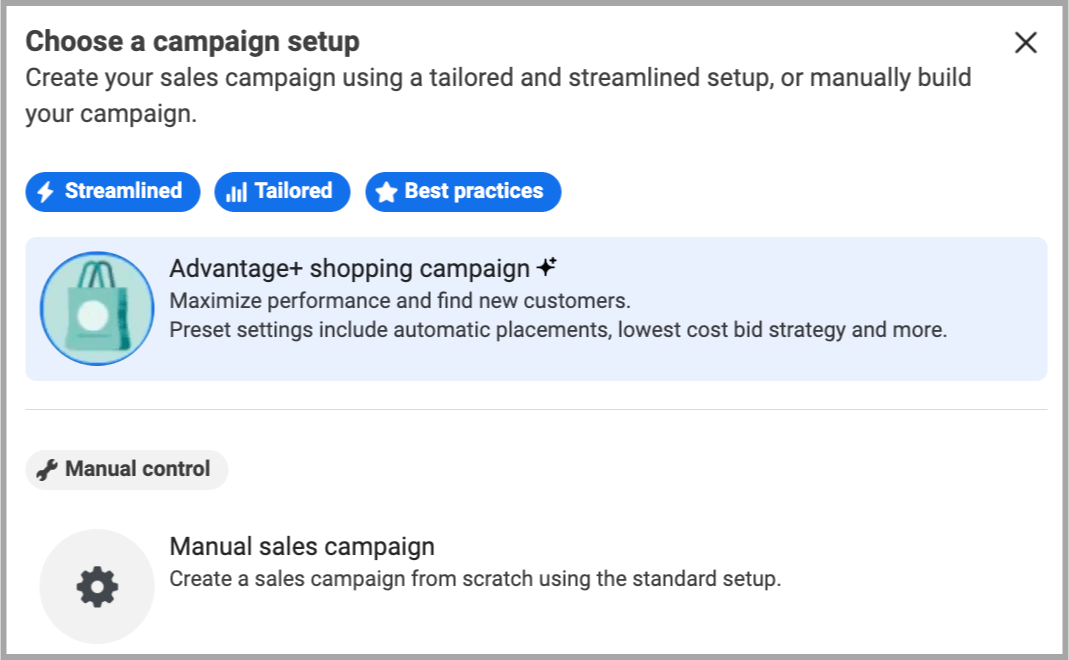The image size is (1069, 660).
Task: Click the dialog subtitle about tailored setup
Action: tap(497, 78)
